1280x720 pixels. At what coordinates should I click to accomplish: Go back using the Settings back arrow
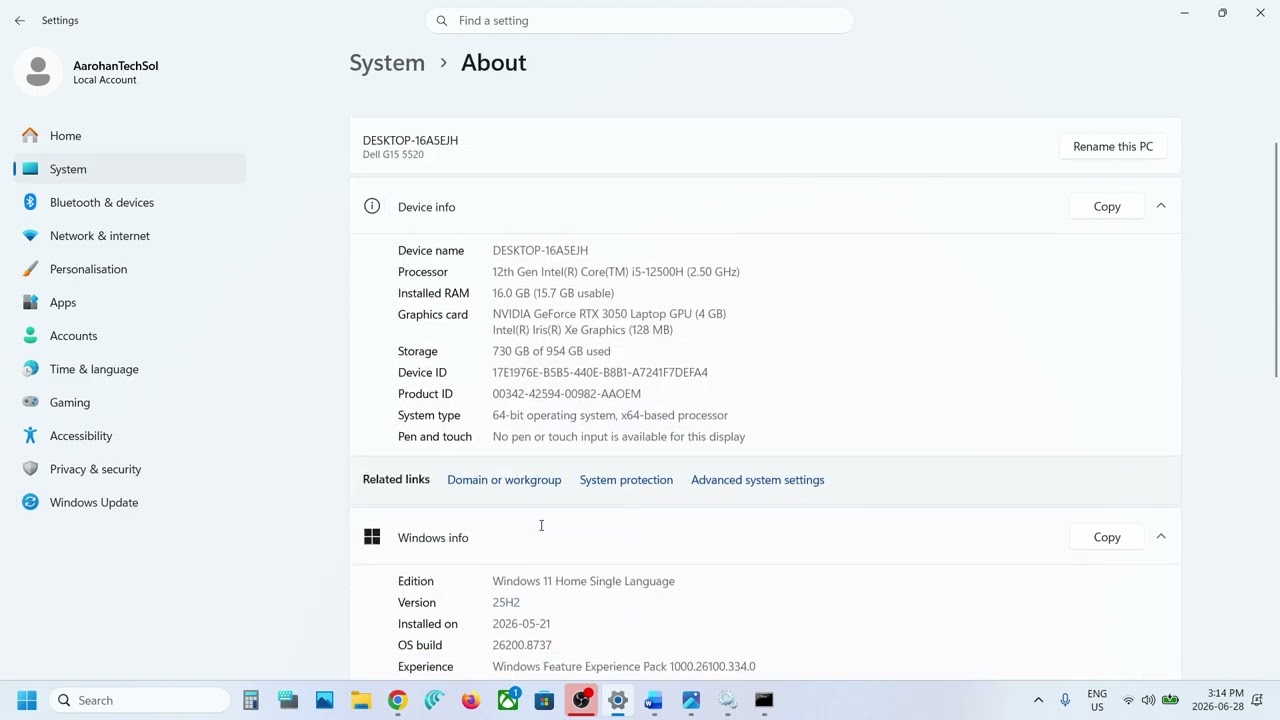(x=20, y=20)
